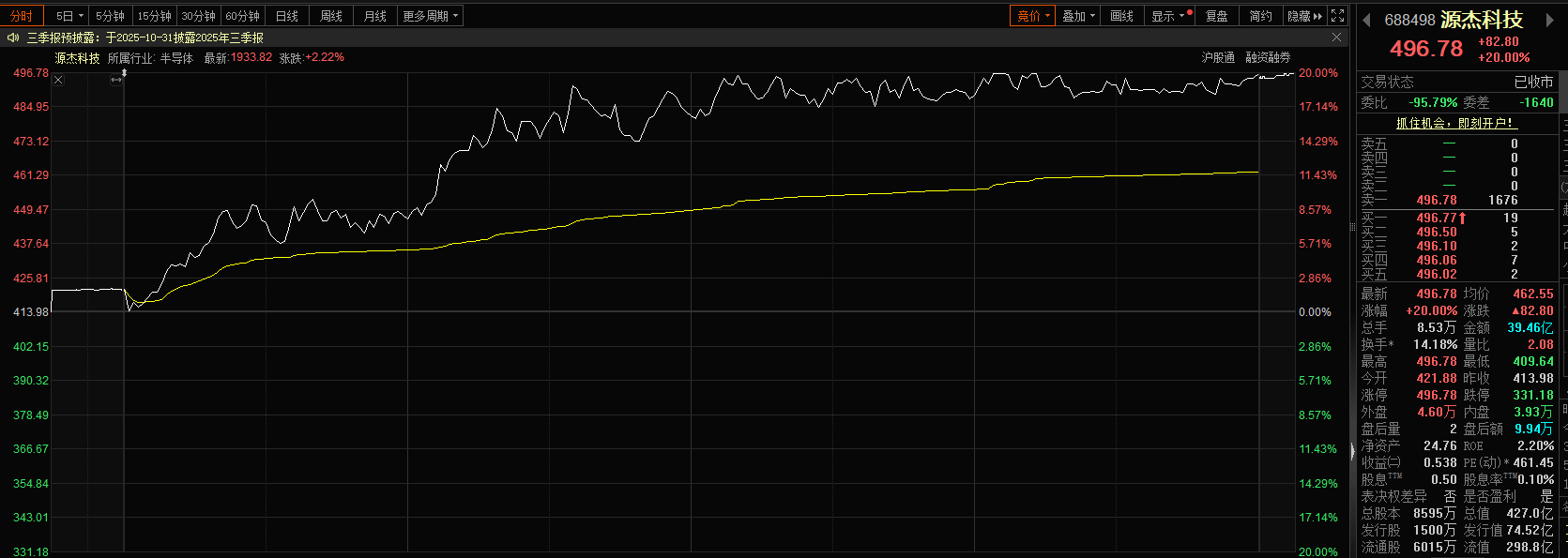Open the 5日 period dropdown
The image size is (1568, 558).
pyautogui.click(x=69, y=16)
